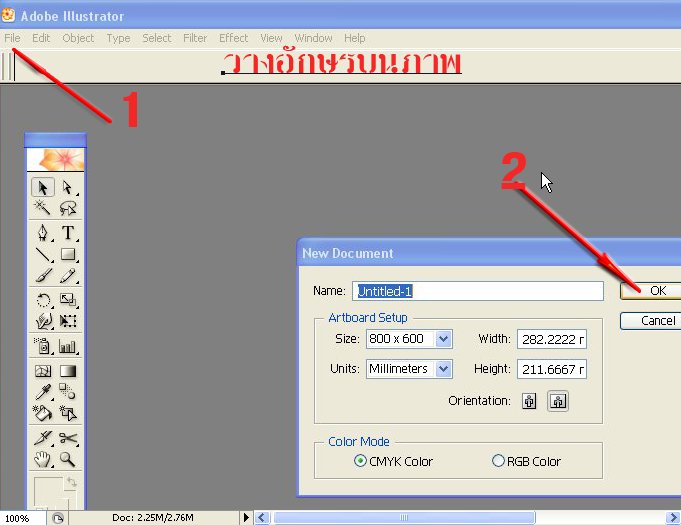Click the 100% zoom level field
The width and height of the screenshot is (681, 525).
click(23, 518)
